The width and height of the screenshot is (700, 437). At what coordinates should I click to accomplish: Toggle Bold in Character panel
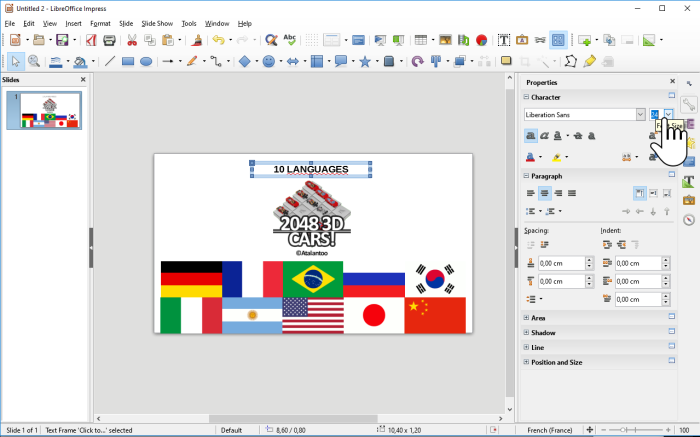530,136
